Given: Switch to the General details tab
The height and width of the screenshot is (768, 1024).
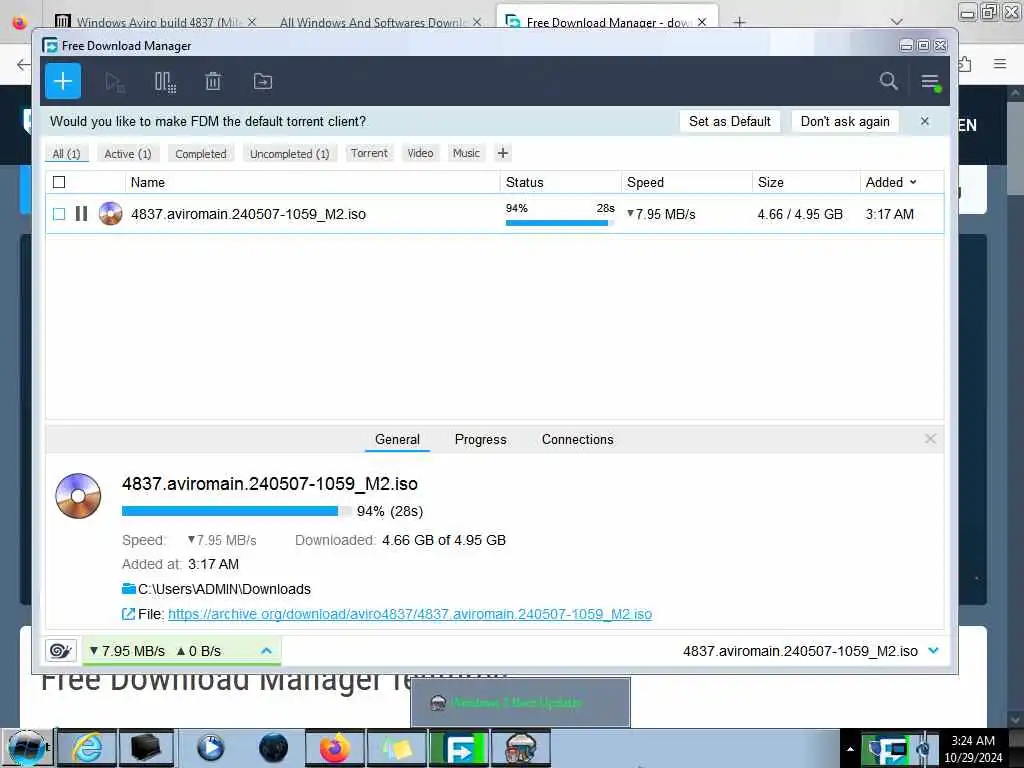Looking at the screenshot, I should pos(397,440).
